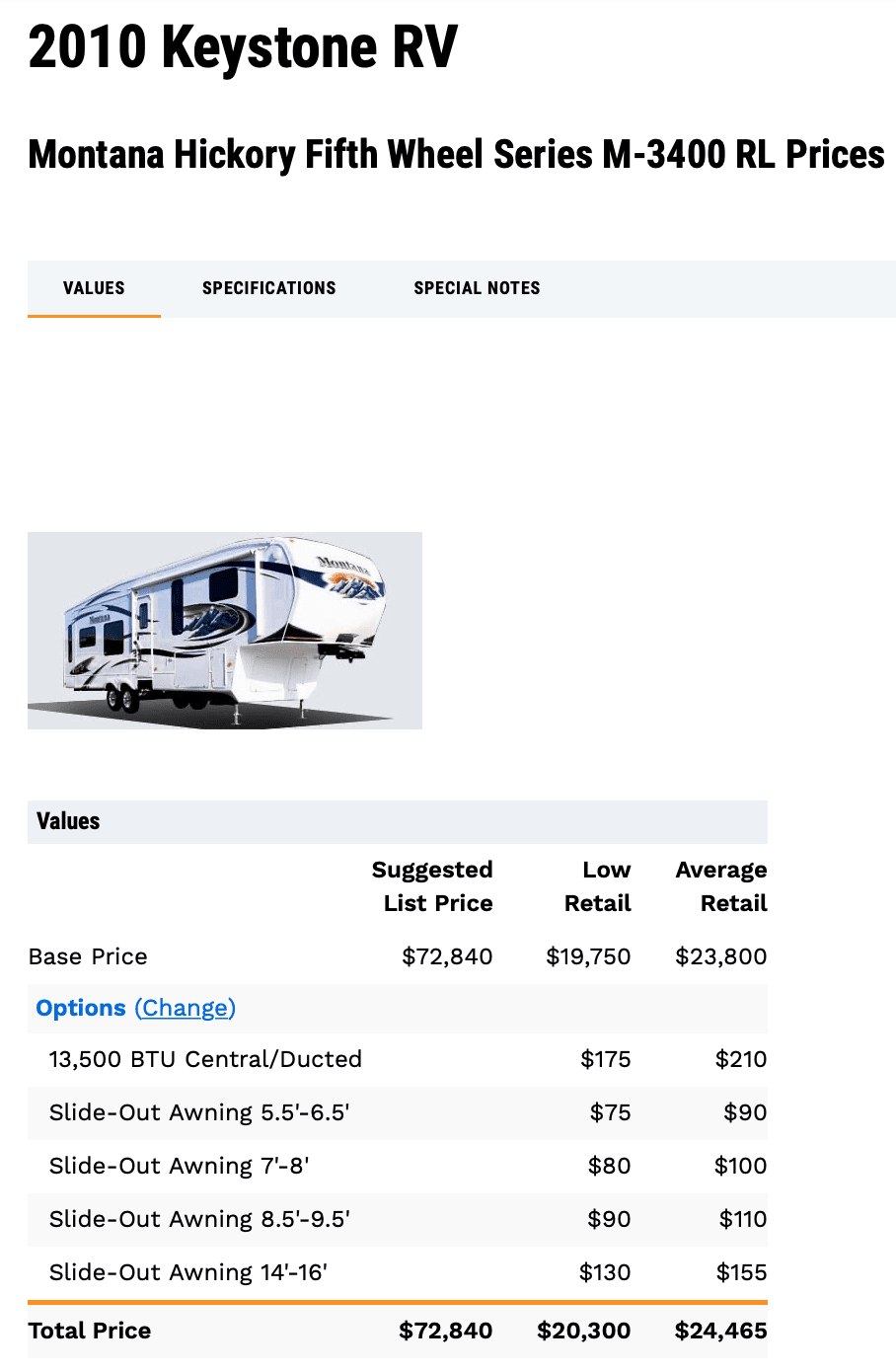
Task: Select the Values section header bar
Action: tap(398, 821)
